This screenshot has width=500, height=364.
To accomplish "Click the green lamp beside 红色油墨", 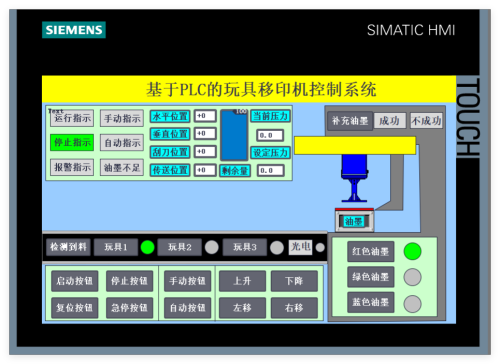I will point(412,251).
